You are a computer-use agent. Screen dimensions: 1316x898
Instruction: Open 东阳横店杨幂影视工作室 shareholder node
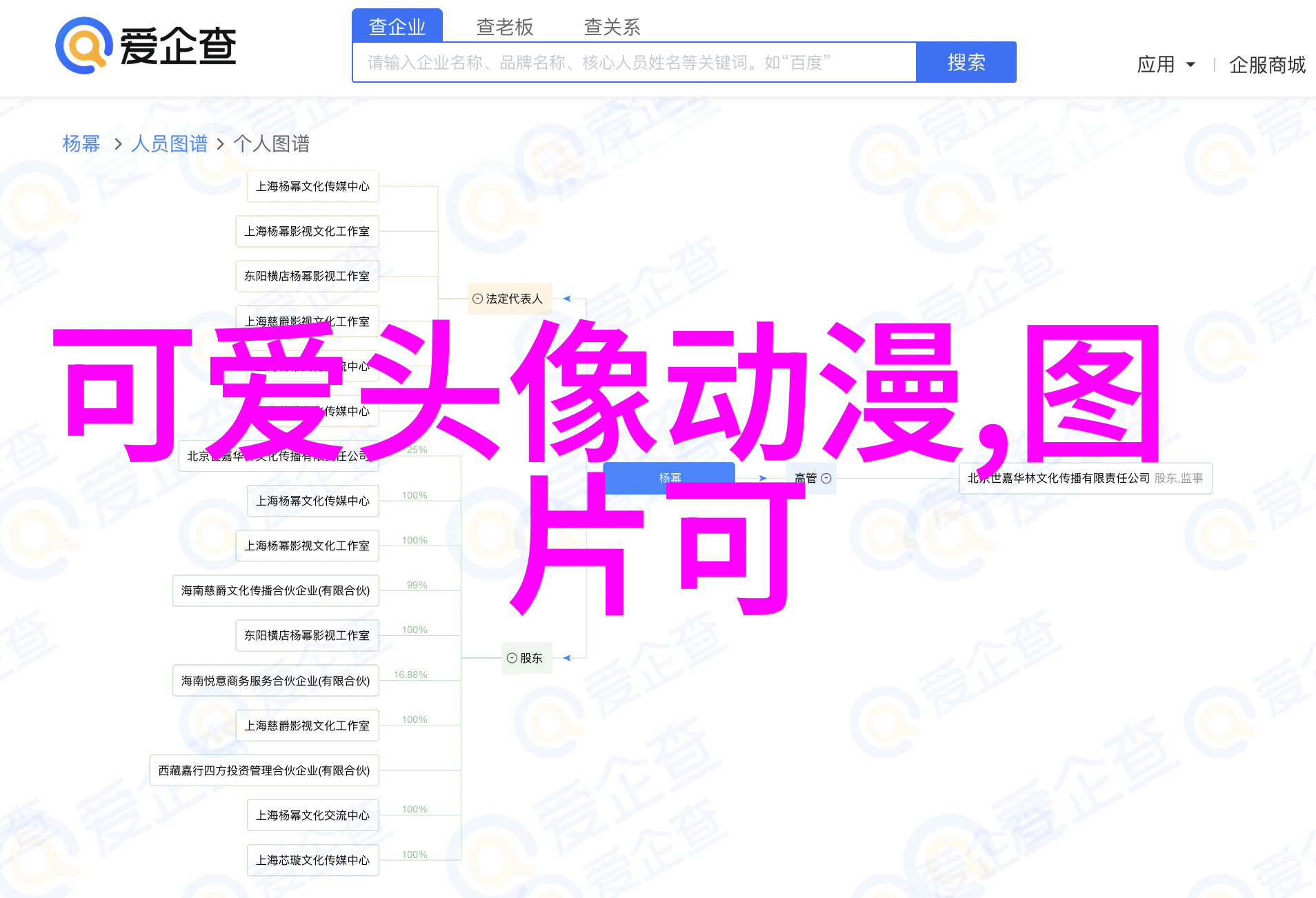pyautogui.click(x=307, y=635)
